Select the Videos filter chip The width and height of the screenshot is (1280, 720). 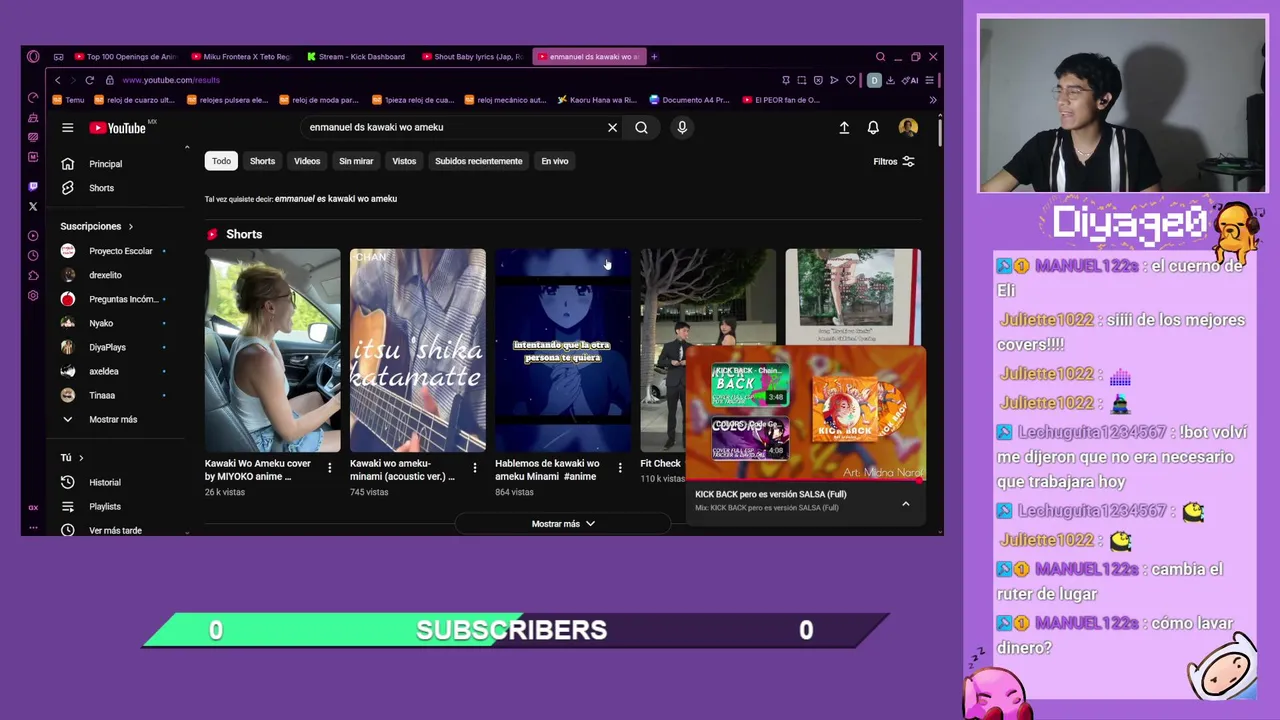(307, 161)
